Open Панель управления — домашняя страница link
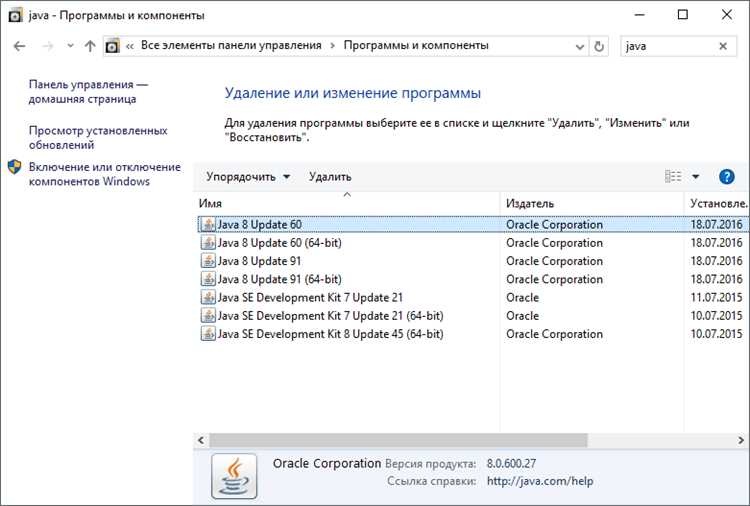The width and height of the screenshot is (750, 506). tap(88, 92)
